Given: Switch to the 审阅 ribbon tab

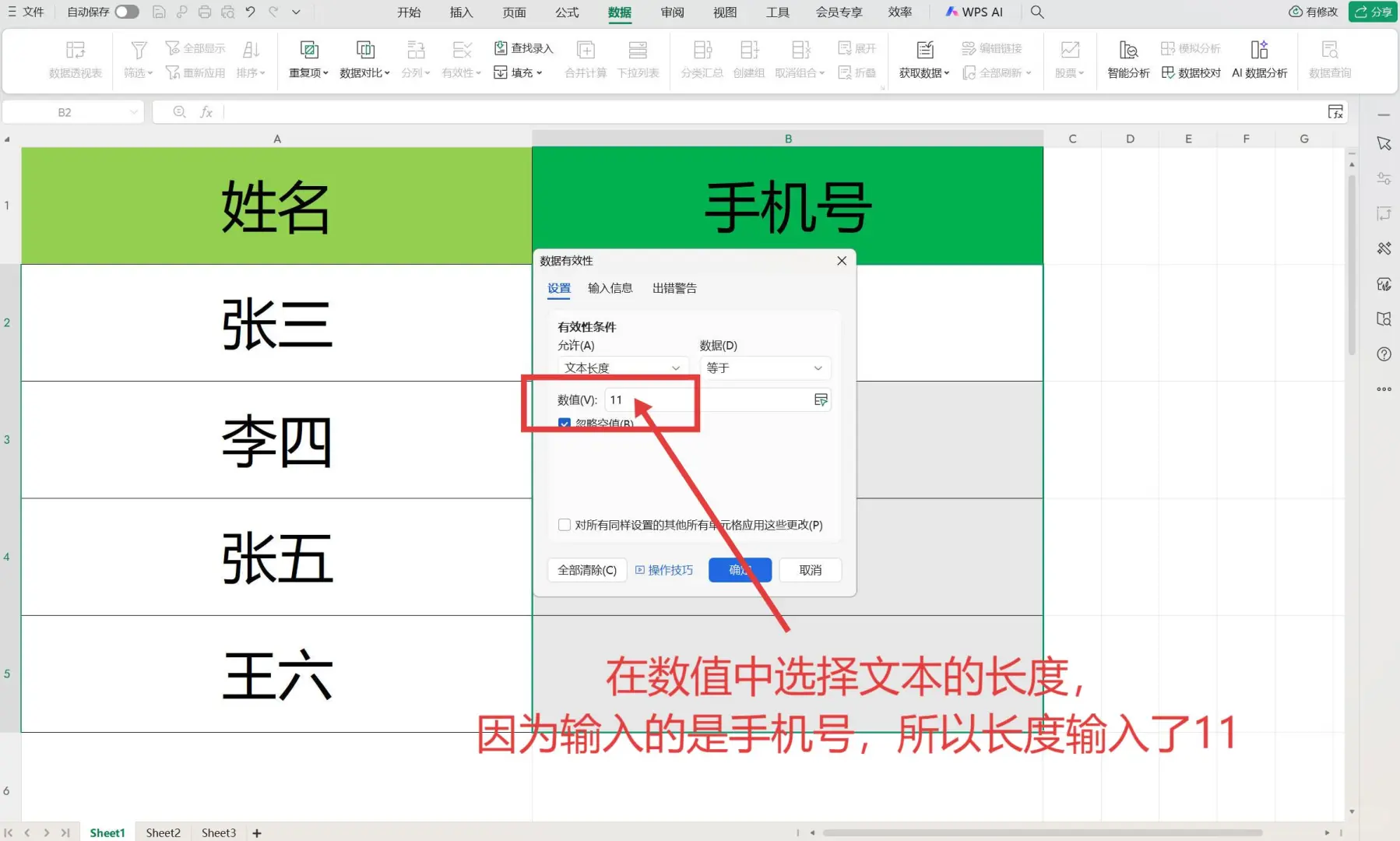Looking at the screenshot, I should [672, 12].
